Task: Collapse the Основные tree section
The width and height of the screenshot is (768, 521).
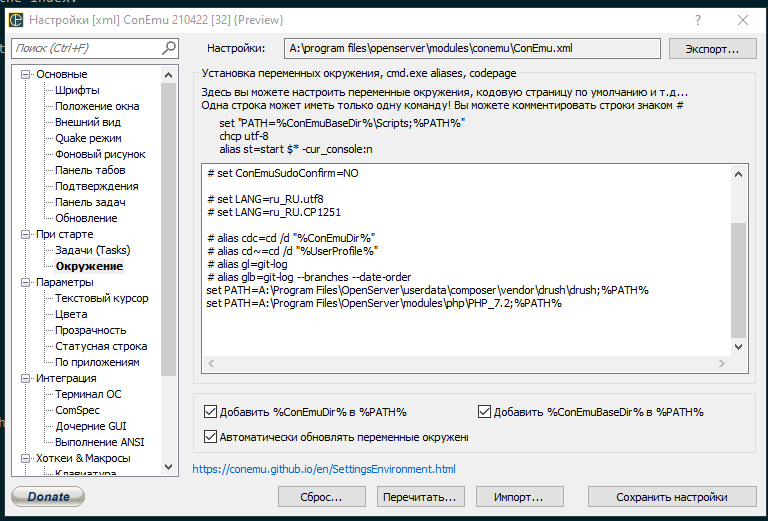Action: (x=27, y=74)
